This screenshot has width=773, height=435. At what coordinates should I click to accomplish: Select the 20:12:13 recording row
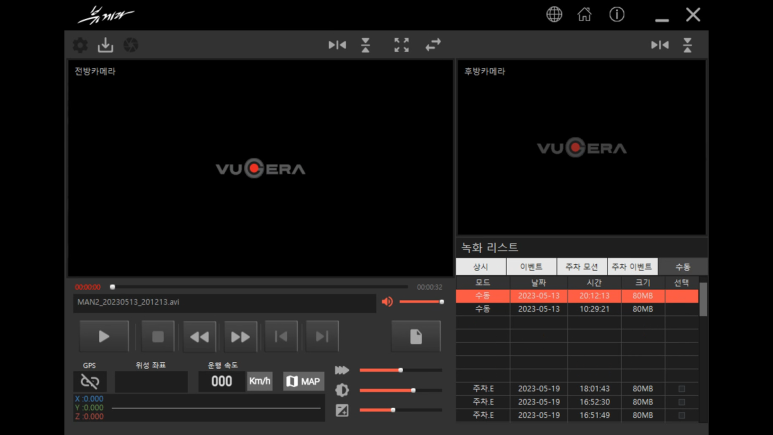tap(577, 296)
